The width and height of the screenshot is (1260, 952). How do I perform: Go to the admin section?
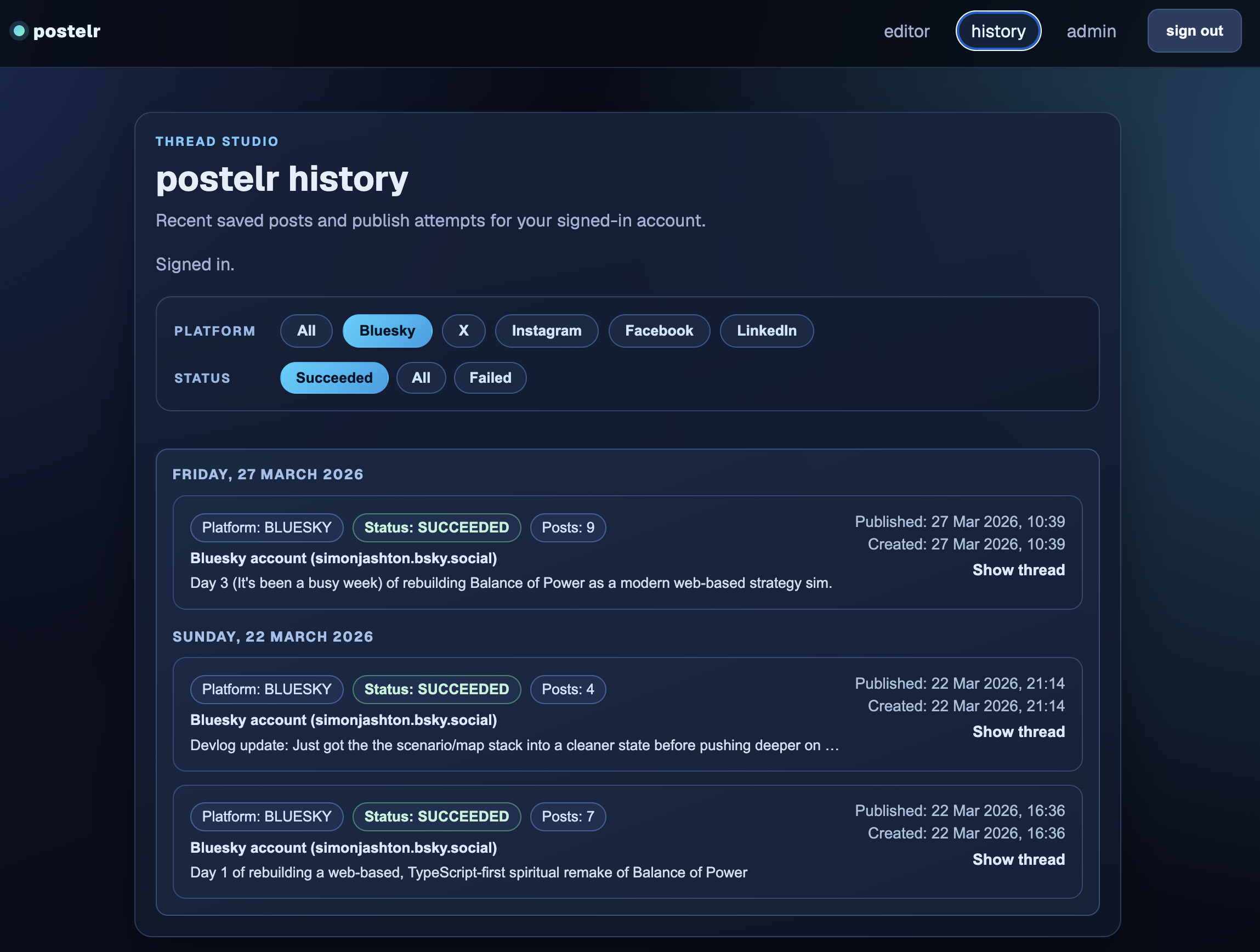(1091, 31)
